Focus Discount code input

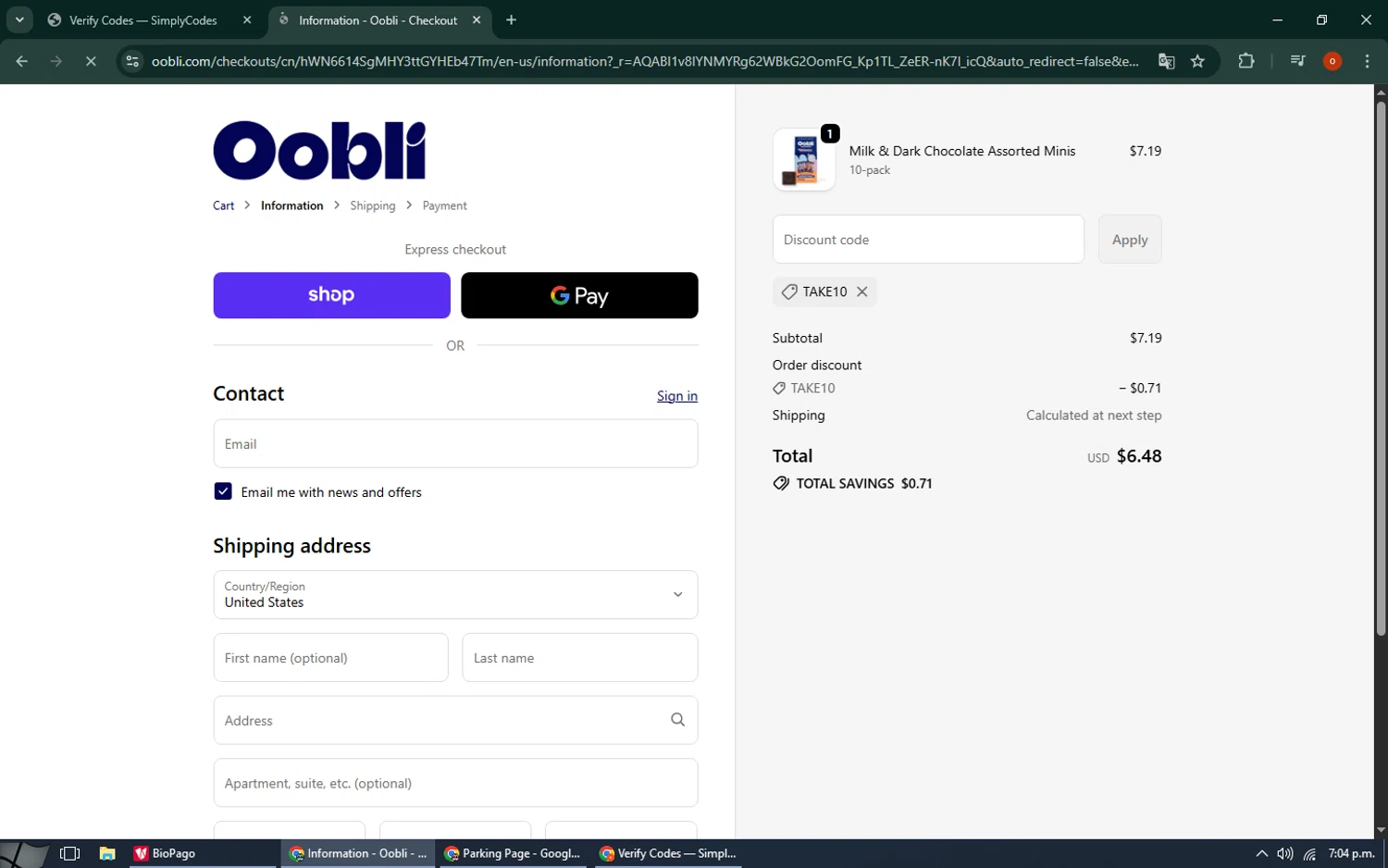coord(928,239)
